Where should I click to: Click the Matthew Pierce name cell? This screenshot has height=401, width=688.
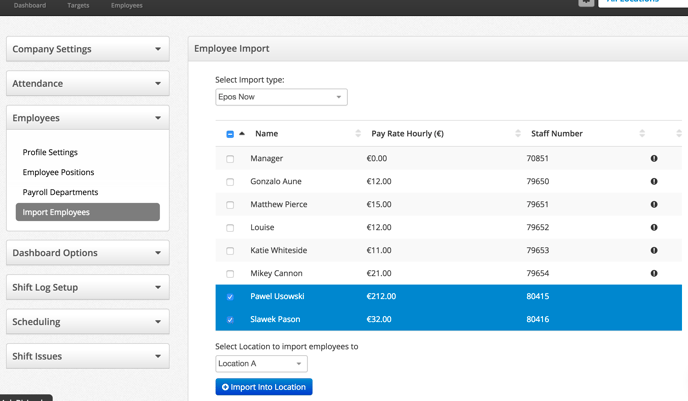pos(279,204)
